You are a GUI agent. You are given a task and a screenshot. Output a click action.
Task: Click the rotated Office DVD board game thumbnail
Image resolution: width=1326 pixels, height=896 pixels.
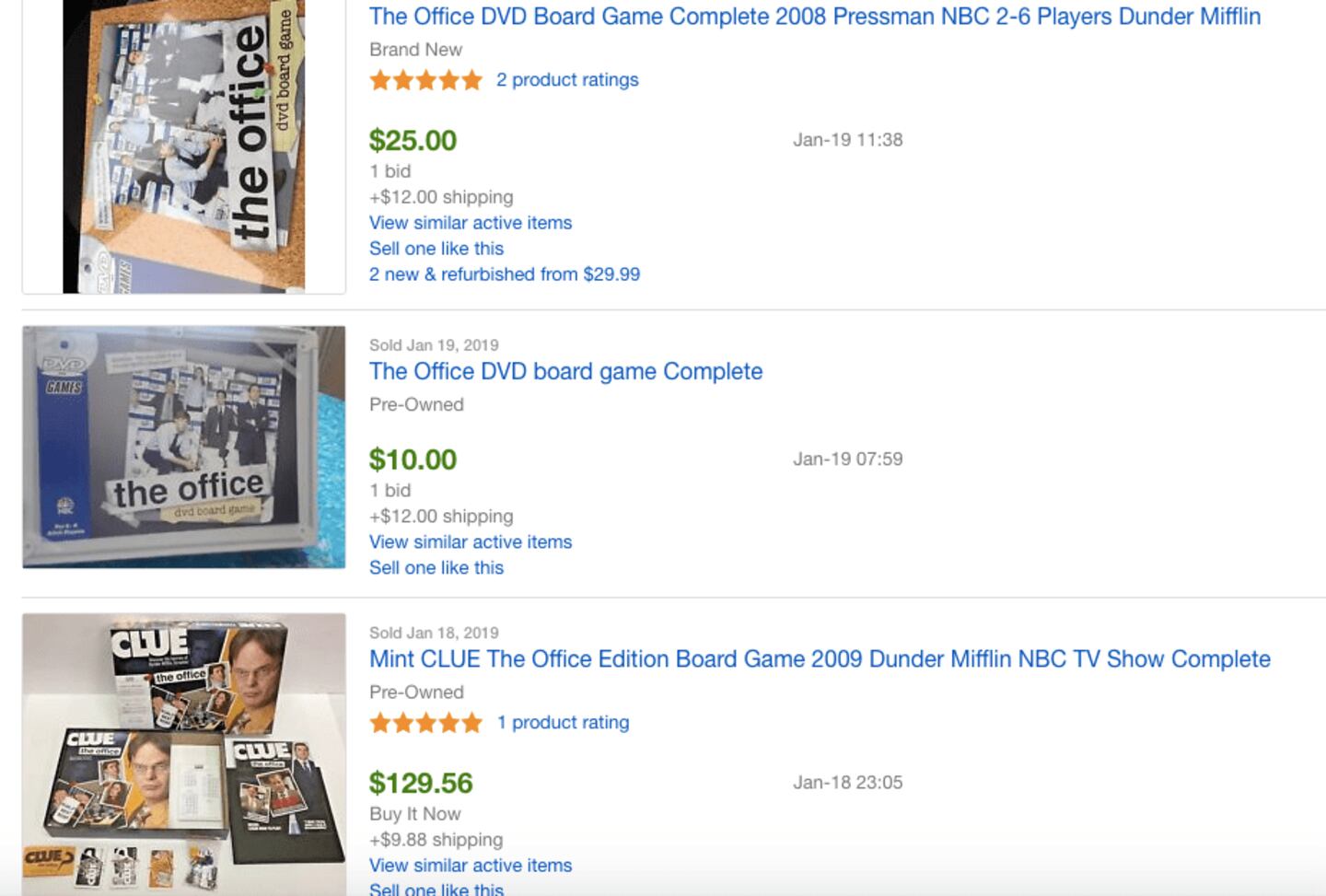coord(184,145)
